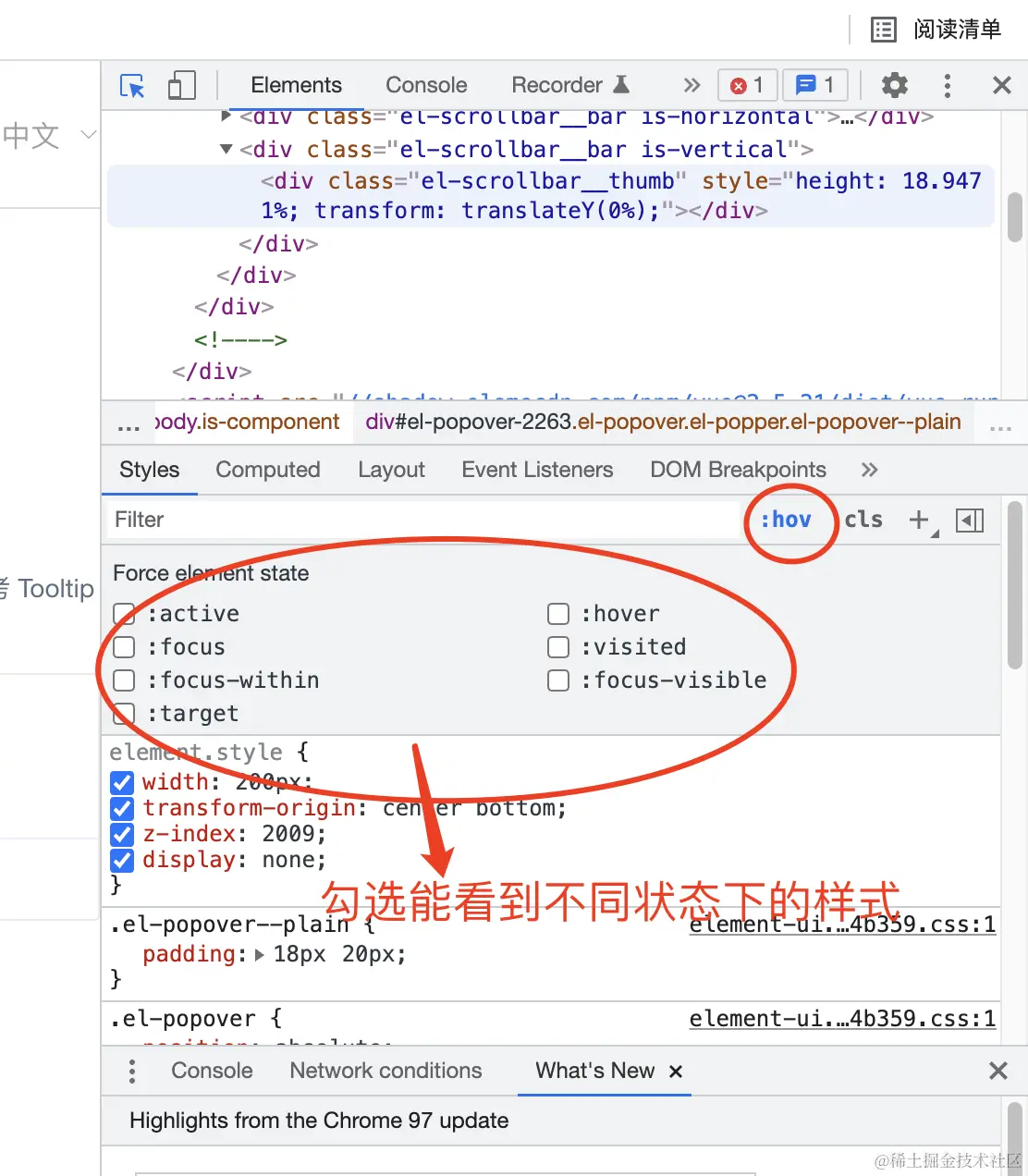Select the What's New drawer tab
Image resolution: width=1028 pixels, height=1176 pixels.
coord(594,1071)
